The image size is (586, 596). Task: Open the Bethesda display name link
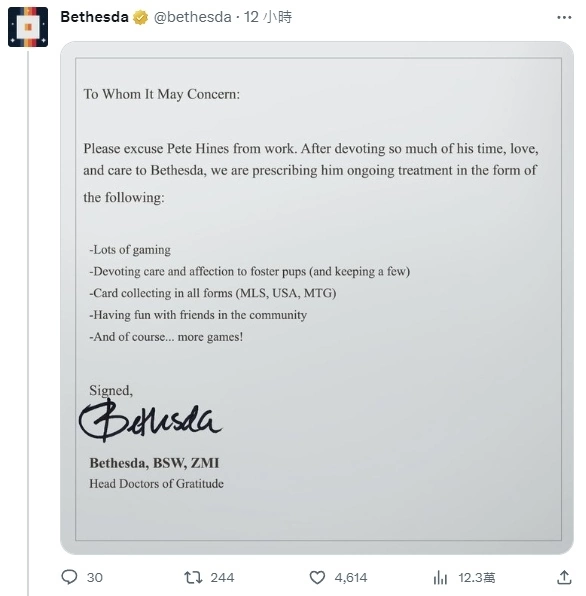pos(94,17)
